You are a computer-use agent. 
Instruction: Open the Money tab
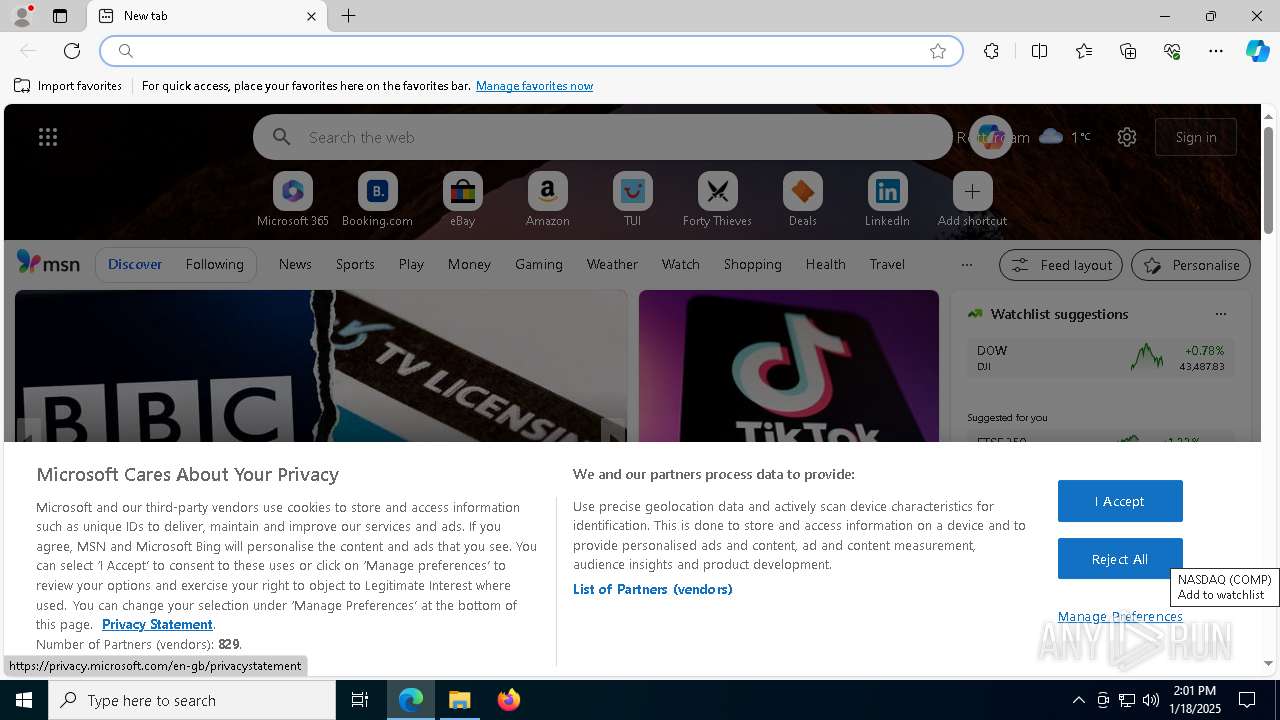(469, 264)
